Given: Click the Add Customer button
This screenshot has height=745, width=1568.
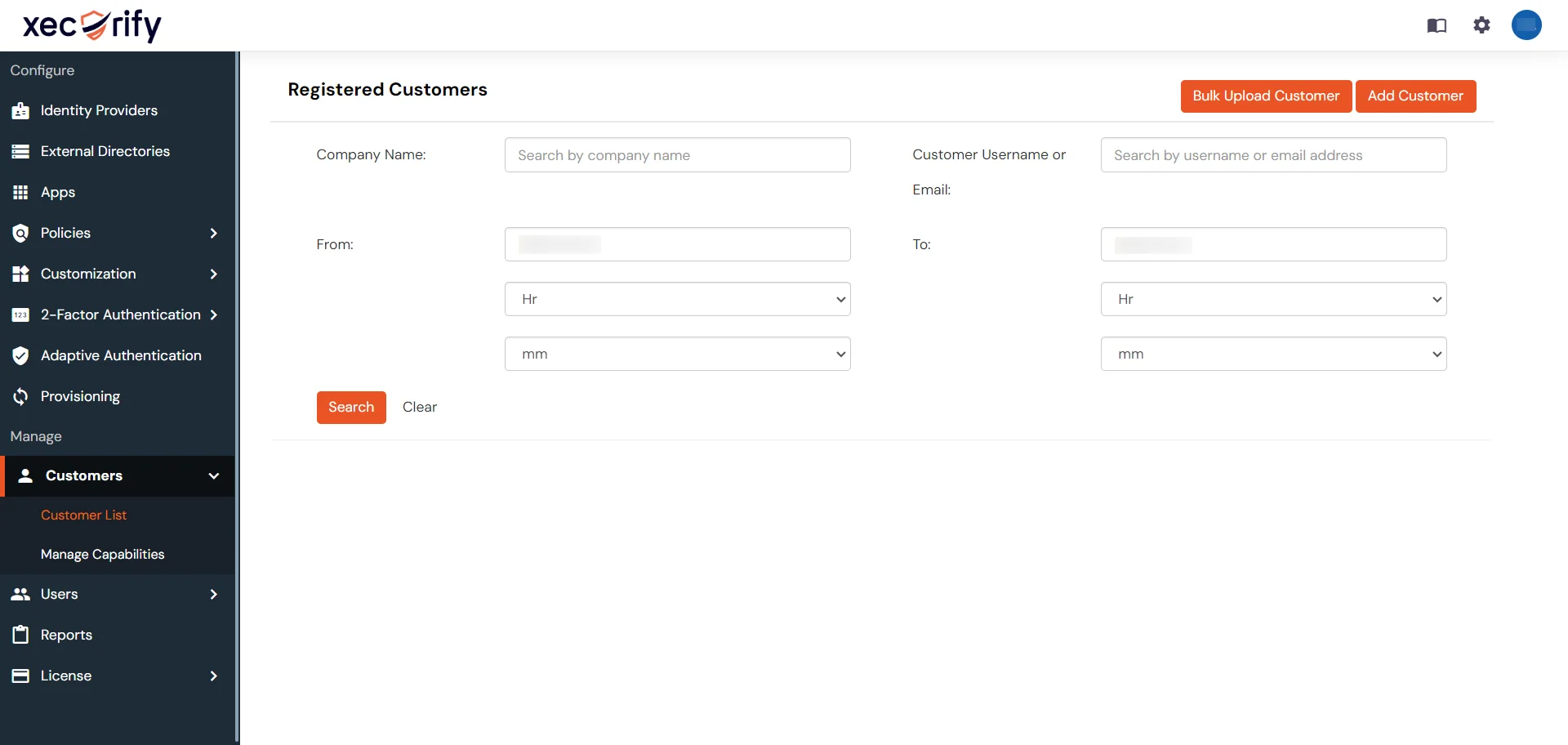Looking at the screenshot, I should coord(1414,96).
